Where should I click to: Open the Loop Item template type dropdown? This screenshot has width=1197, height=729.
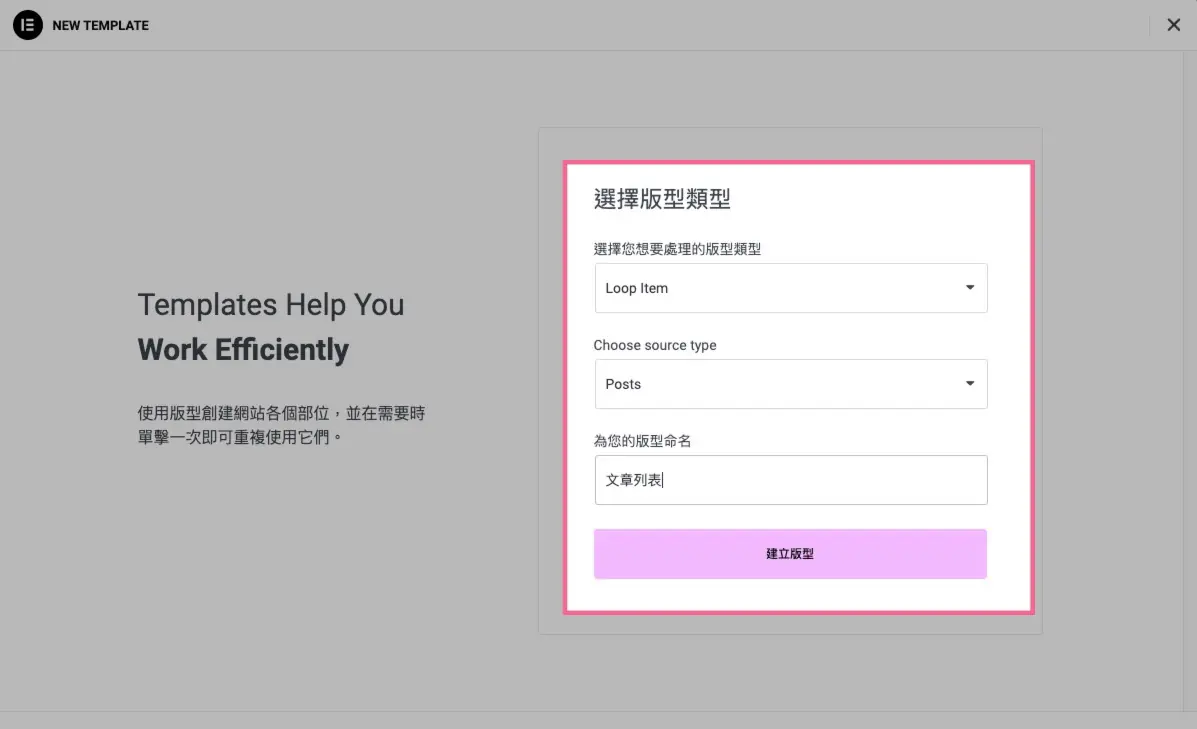point(791,288)
